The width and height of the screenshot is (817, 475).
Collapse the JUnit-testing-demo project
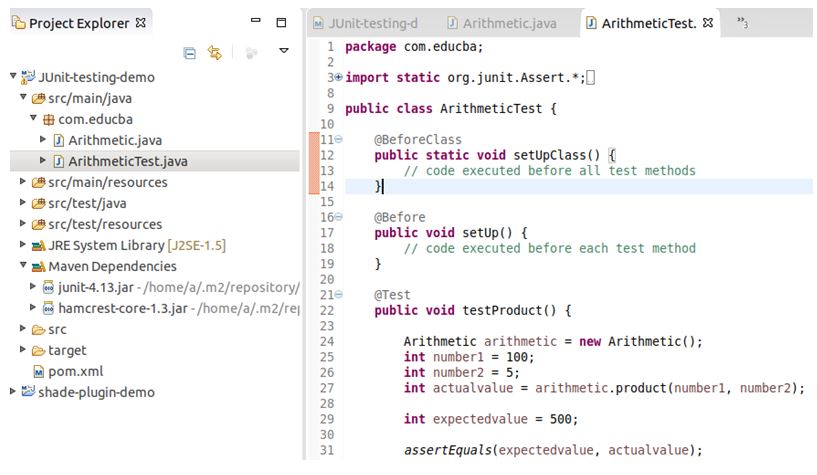pyautogui.click(x=14, y=76)
